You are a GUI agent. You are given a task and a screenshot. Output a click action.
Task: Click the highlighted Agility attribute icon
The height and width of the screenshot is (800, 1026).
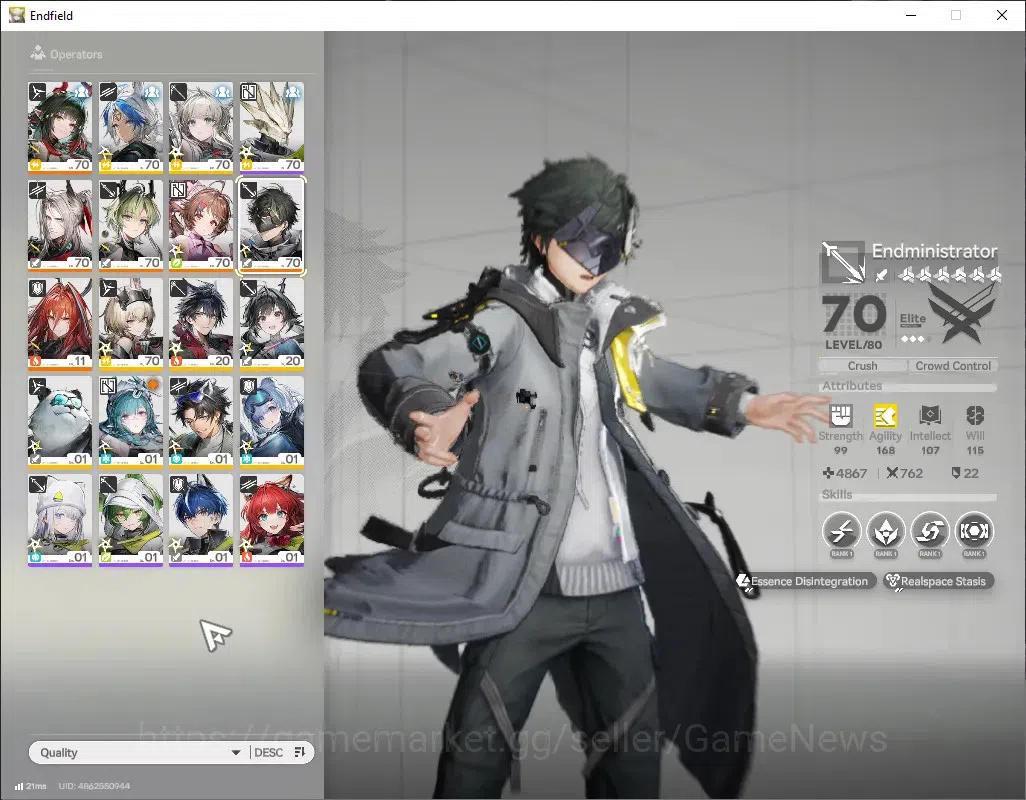point(885,415)
